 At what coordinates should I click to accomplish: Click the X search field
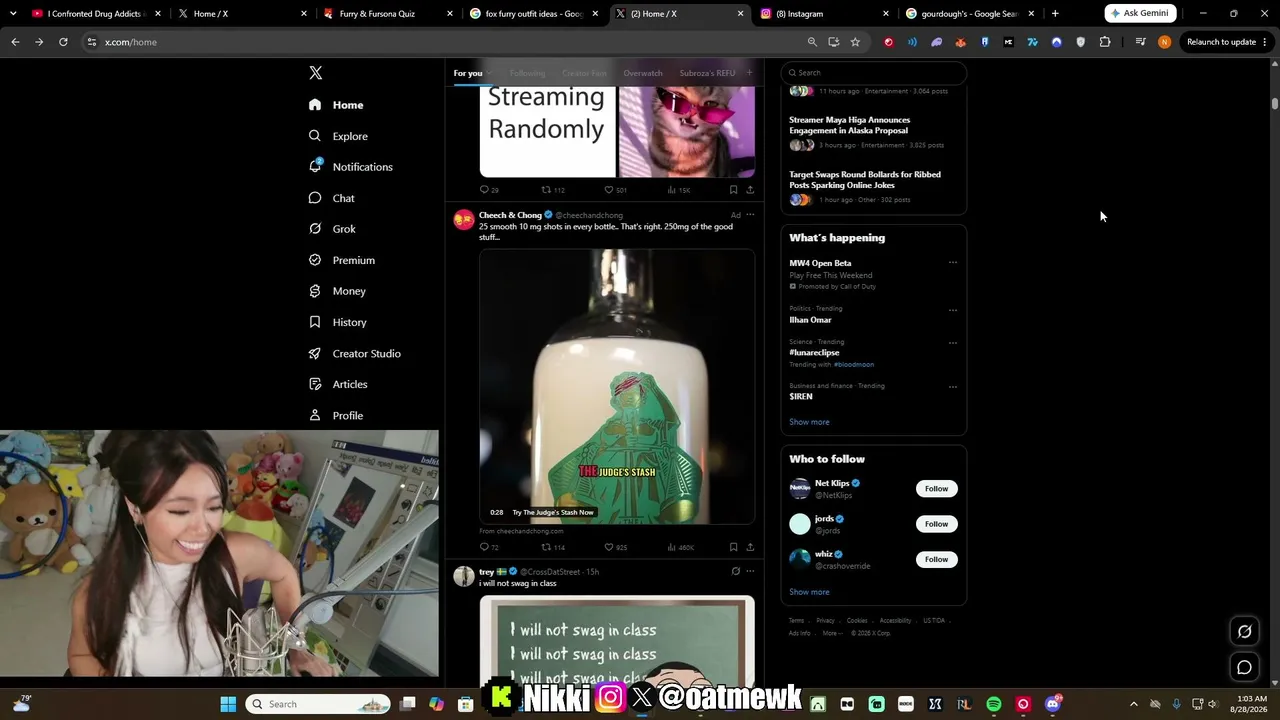tap(874, 73)
